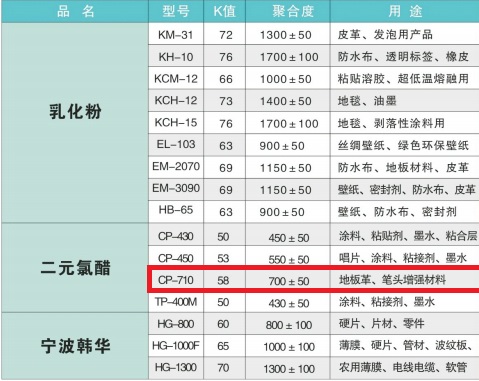
Task: Click K value 66 for KCM-12
Action: (226, 79)
